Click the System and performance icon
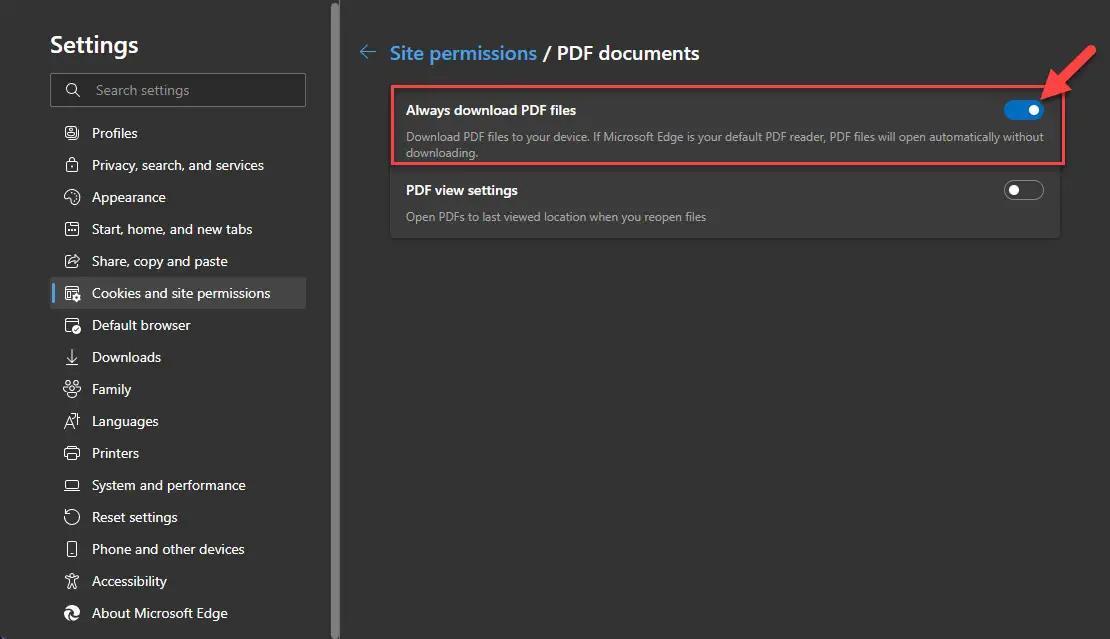Screen dimensions: 1110x639 [71, 485]
